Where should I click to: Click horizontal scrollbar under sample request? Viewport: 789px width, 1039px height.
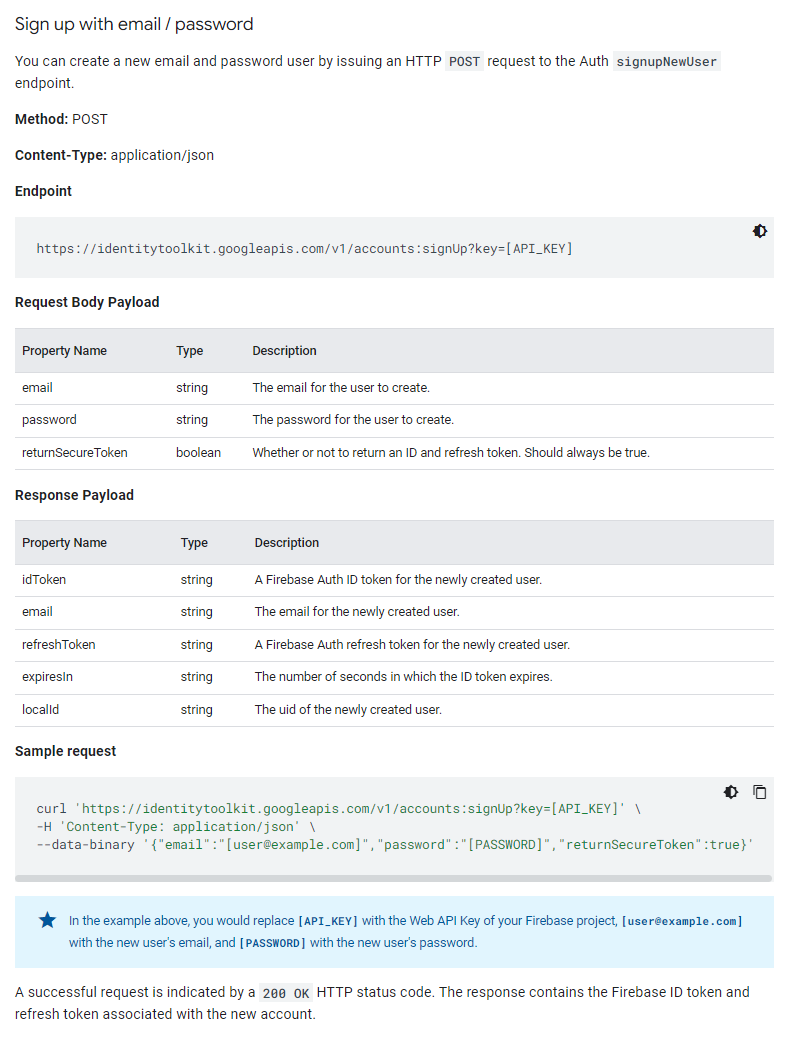(x=394, y=879)
